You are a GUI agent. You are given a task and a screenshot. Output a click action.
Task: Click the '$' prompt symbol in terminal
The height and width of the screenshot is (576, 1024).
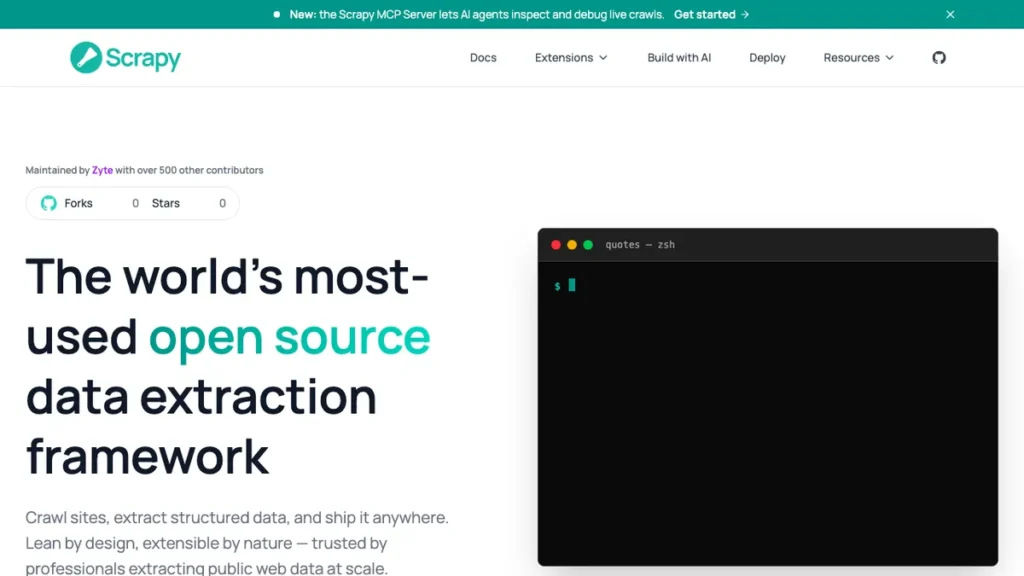557,286
